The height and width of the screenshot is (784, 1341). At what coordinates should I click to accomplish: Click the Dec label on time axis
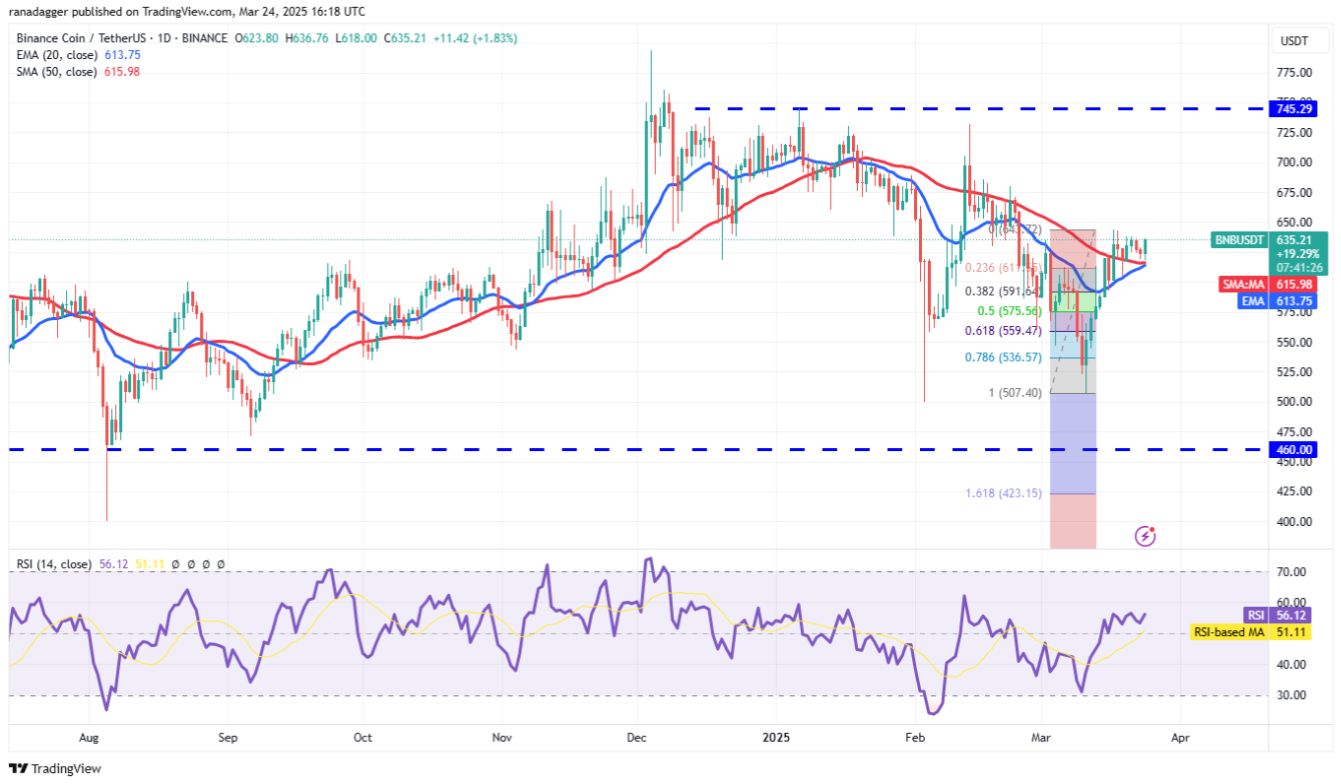tap(638, 737)
